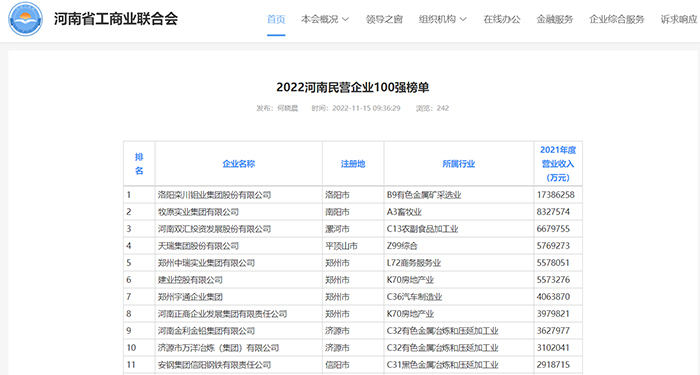700x375 pixels.
Task: Click revenue value 5769273
Action: [553, 246]
